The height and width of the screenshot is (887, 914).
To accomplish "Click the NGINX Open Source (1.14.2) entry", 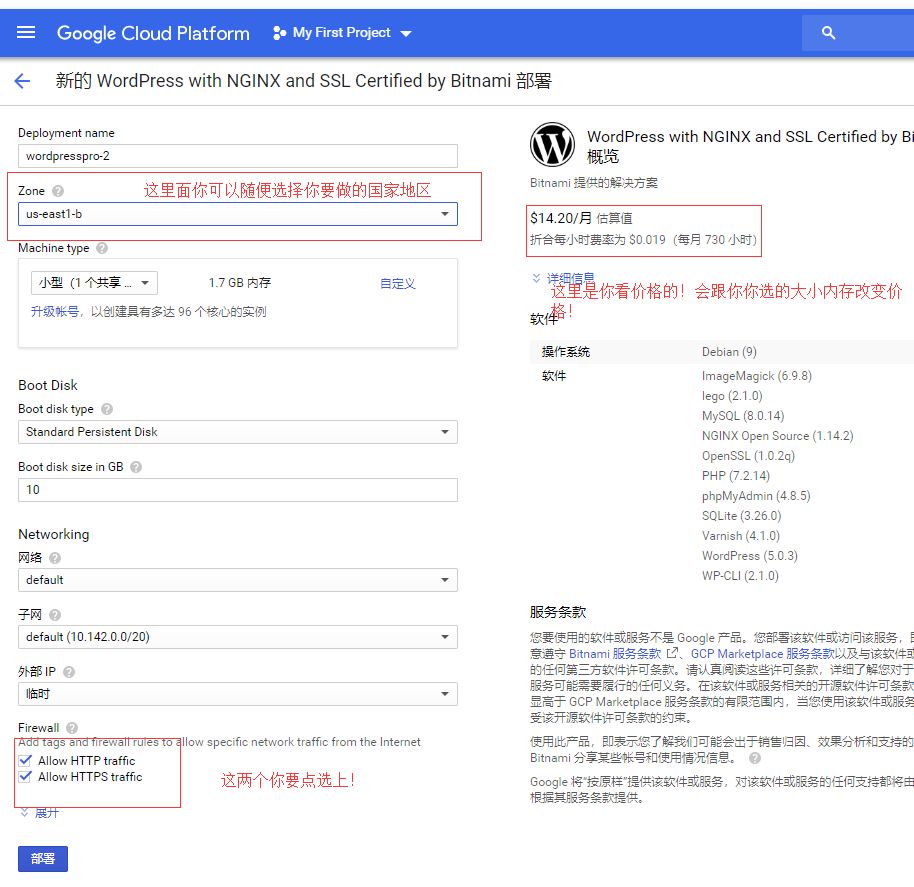I will tap(778, 436).
